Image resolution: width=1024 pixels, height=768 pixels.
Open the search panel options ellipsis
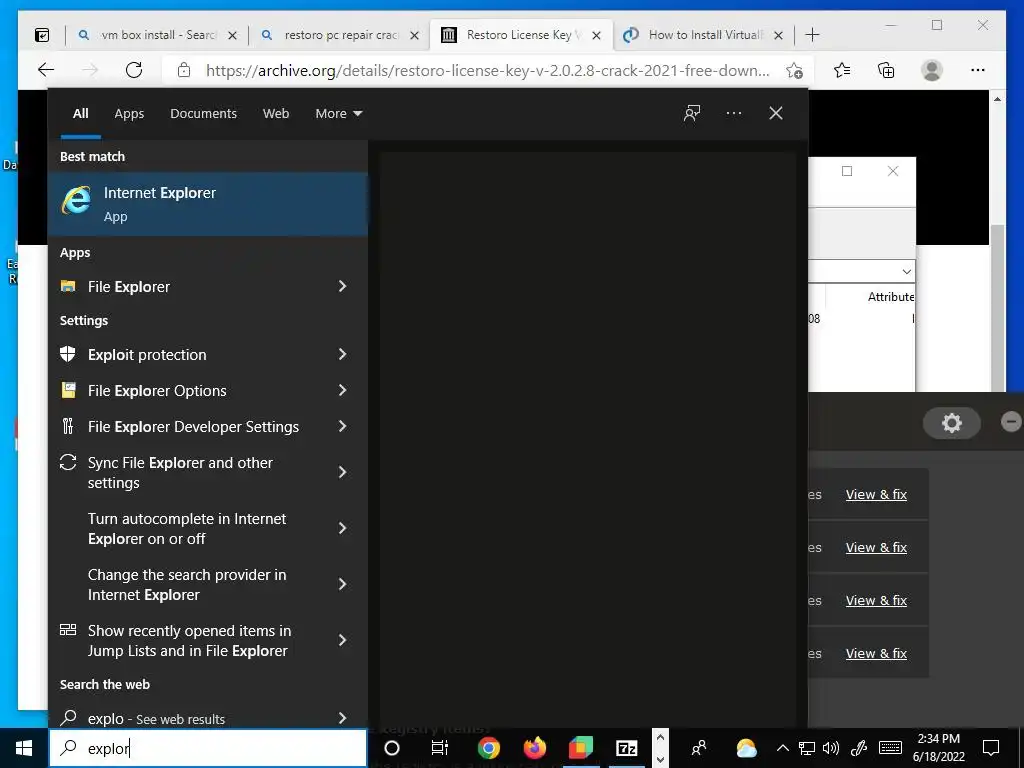(x=734, y=113)
